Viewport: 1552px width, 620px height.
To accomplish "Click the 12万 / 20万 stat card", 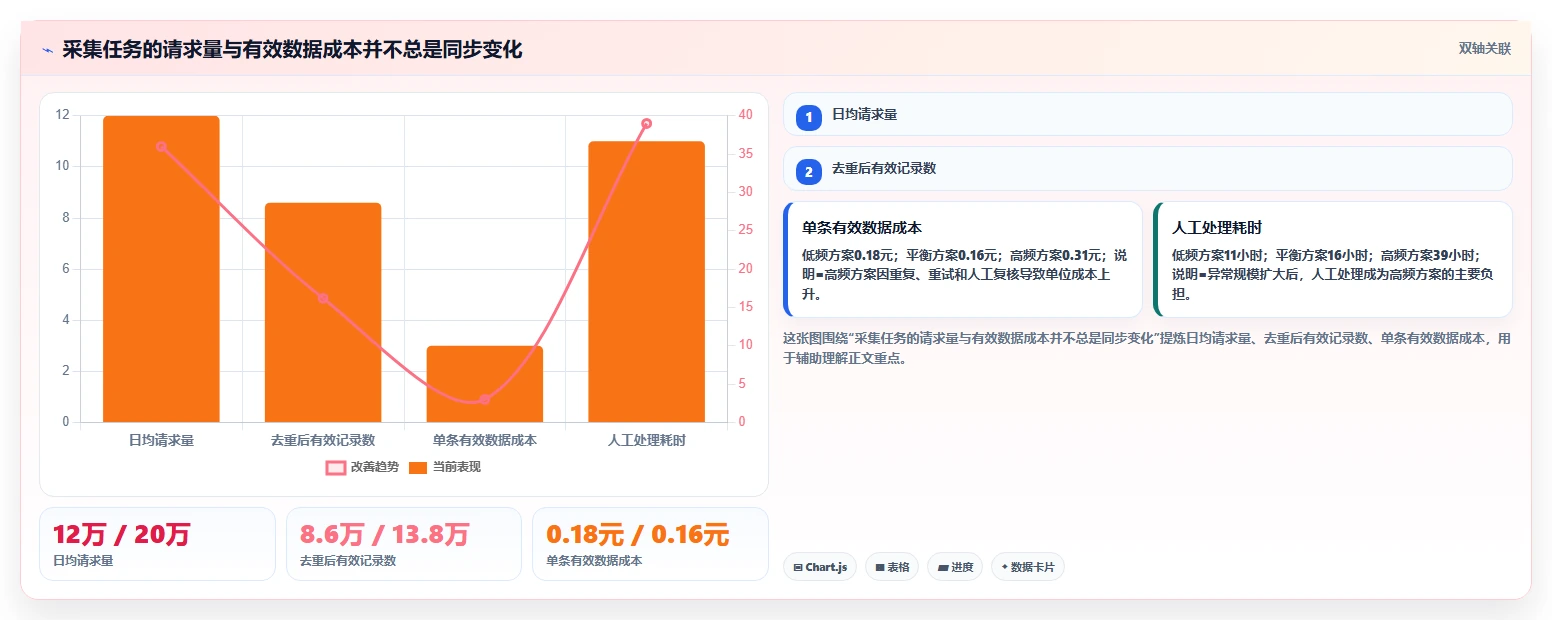I will (157, 544).
